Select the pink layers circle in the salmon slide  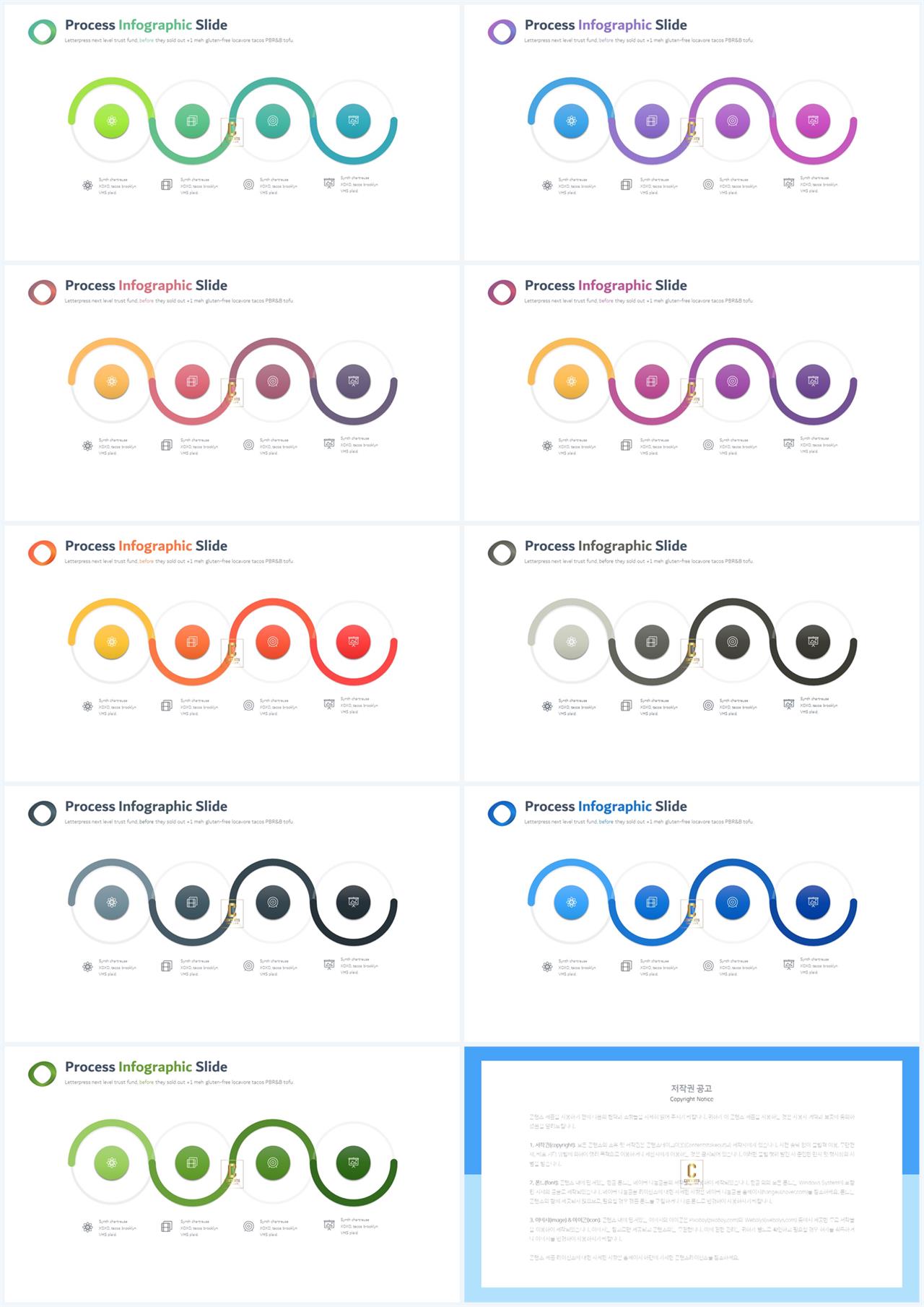coord(192,381)
